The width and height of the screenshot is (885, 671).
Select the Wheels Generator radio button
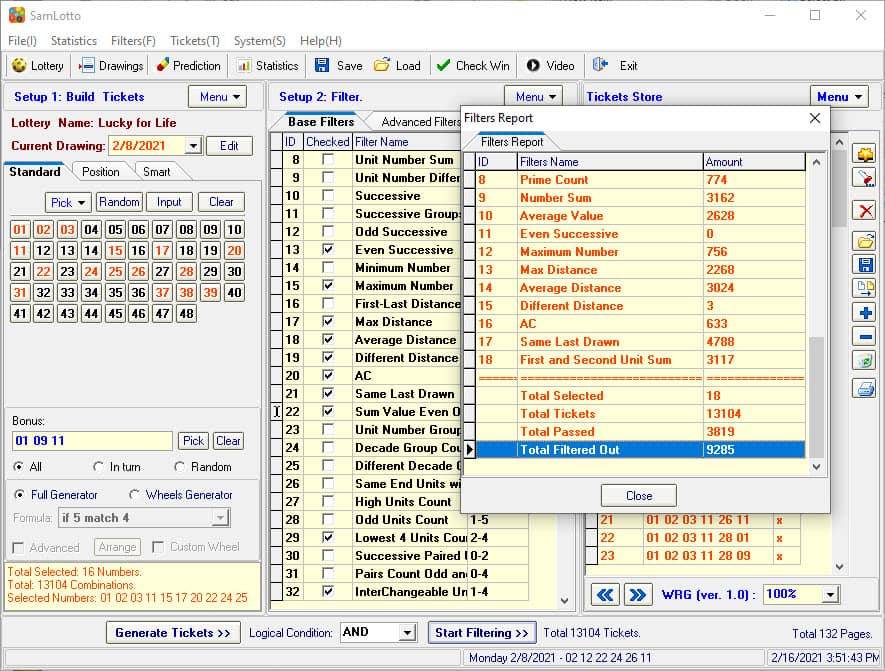pyautogui.click(x=134, y=494)
